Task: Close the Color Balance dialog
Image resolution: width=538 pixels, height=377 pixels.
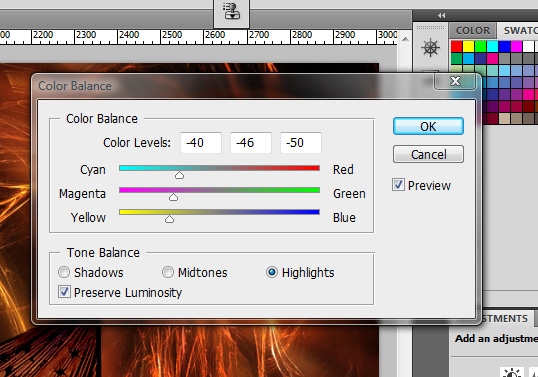Action: tap(455, 81)
